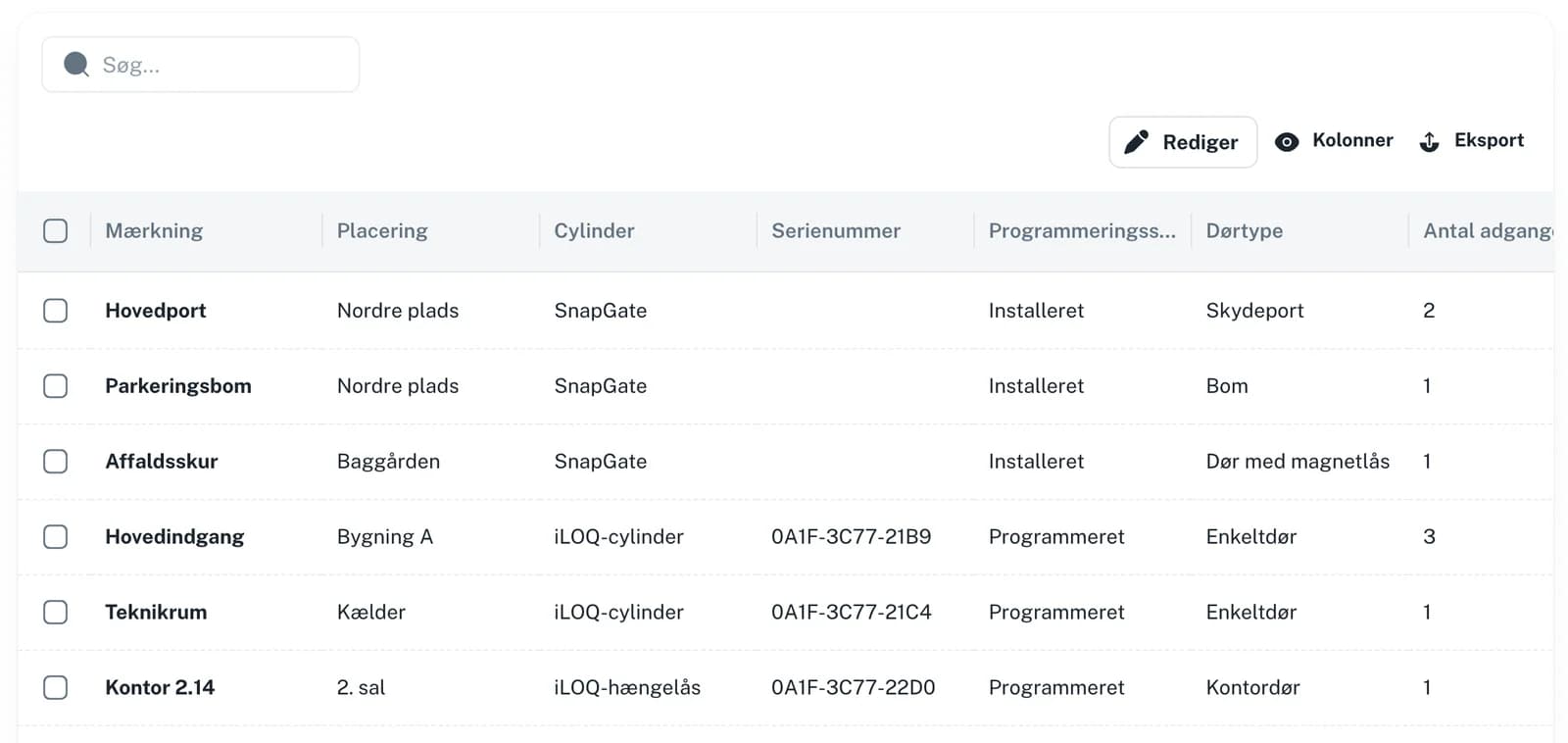Click serial number 0A1F-3C77-21B9
This screenshot has width=1568, height=743.
tap(852, 537)
